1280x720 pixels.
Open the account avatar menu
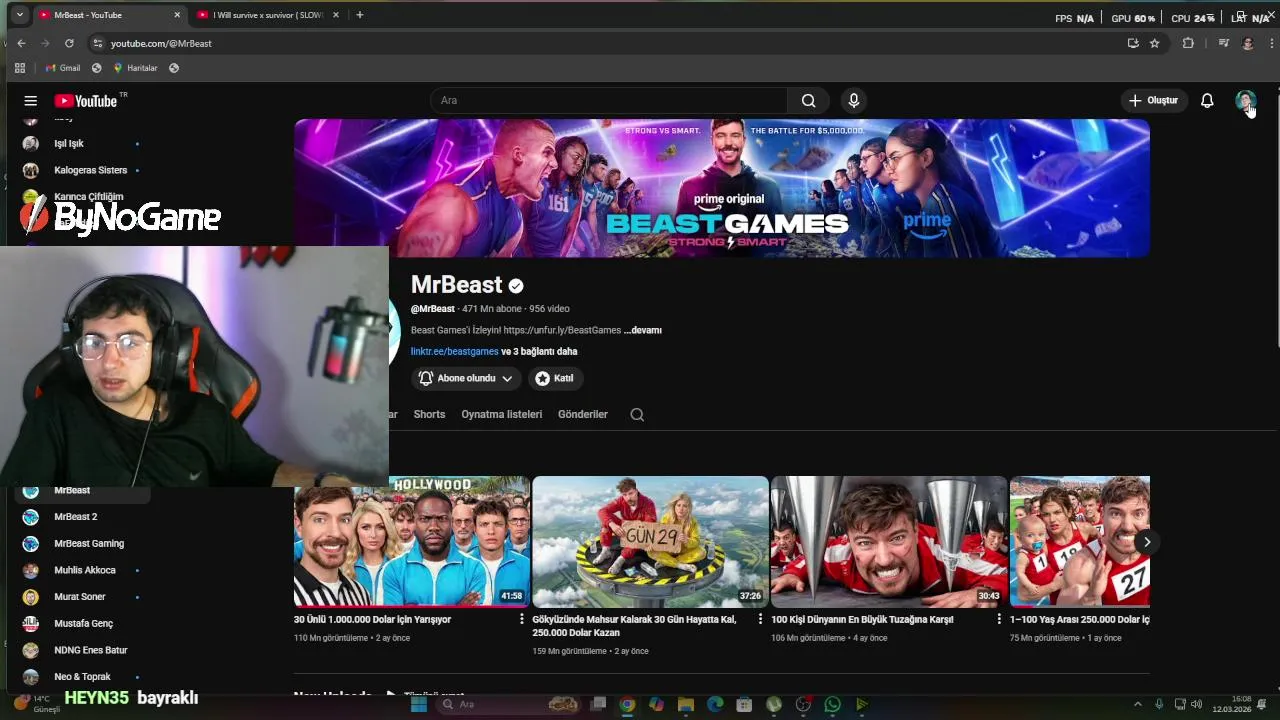pyautogui.click(x=1245, y=100)
